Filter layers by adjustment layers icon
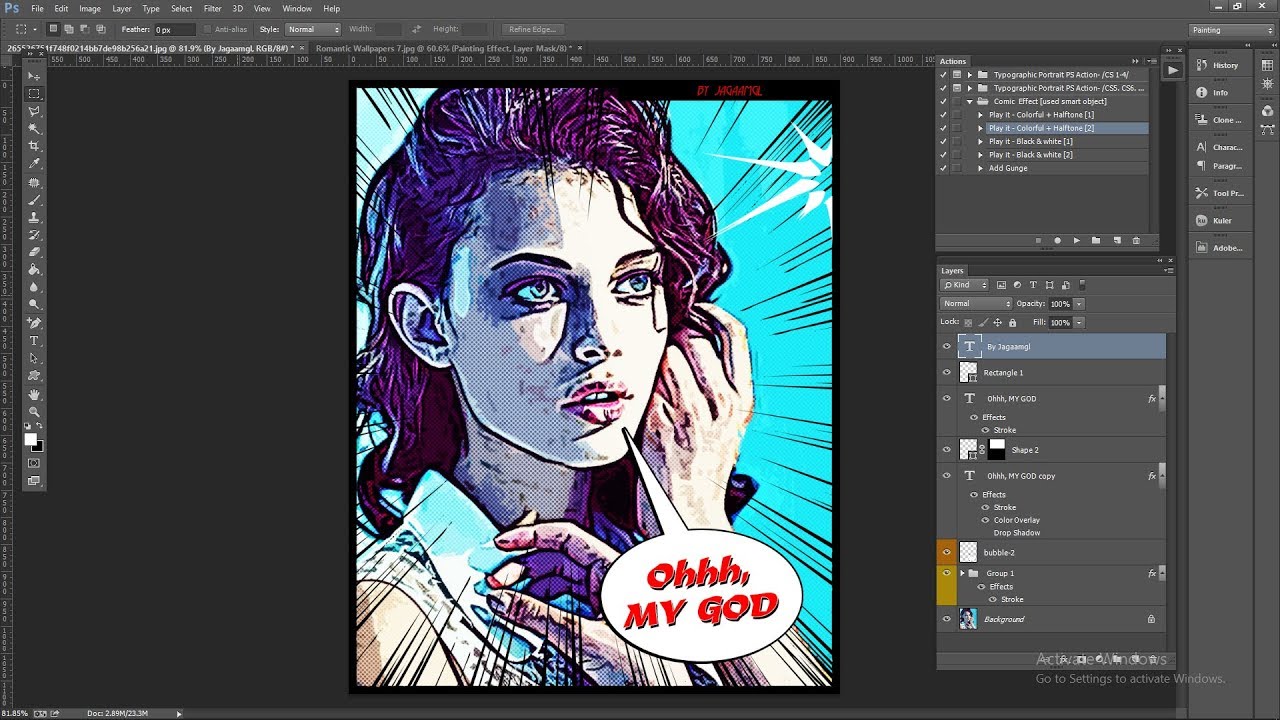The width and height of the screenshot is (1280, 720). pyautogui.click(x=1017, y=285)
